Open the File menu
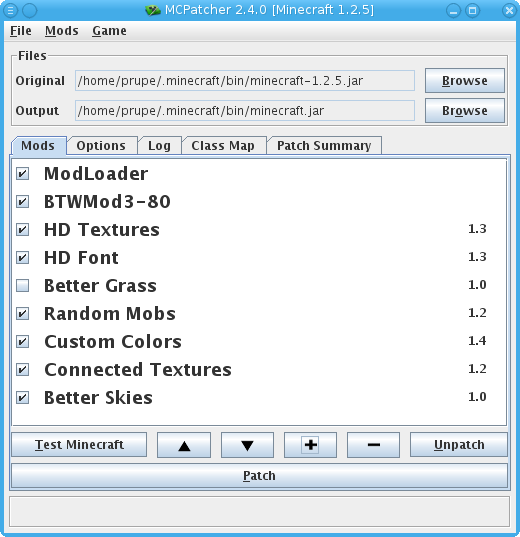The height and width of the screenshot is (537, 520). tap(21, 31)
